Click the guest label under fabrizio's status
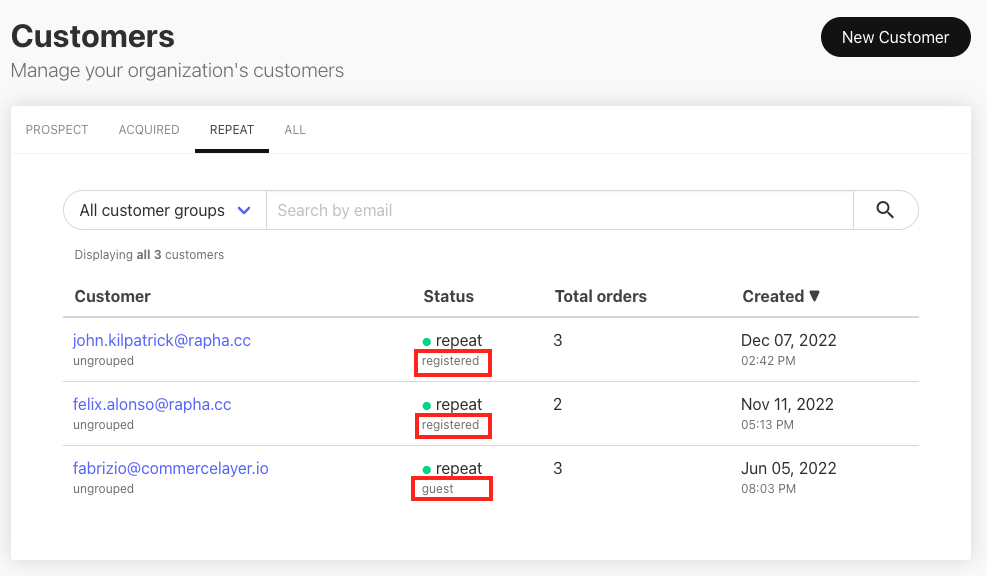The width and height of the screenshot is (987, 576). (x=438, y=489)
